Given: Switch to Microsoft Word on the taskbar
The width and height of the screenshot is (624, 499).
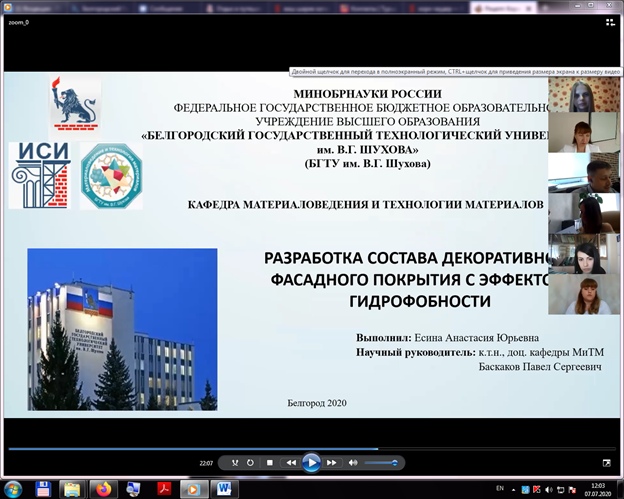Looking at the screenshot, I should (224, 489).
